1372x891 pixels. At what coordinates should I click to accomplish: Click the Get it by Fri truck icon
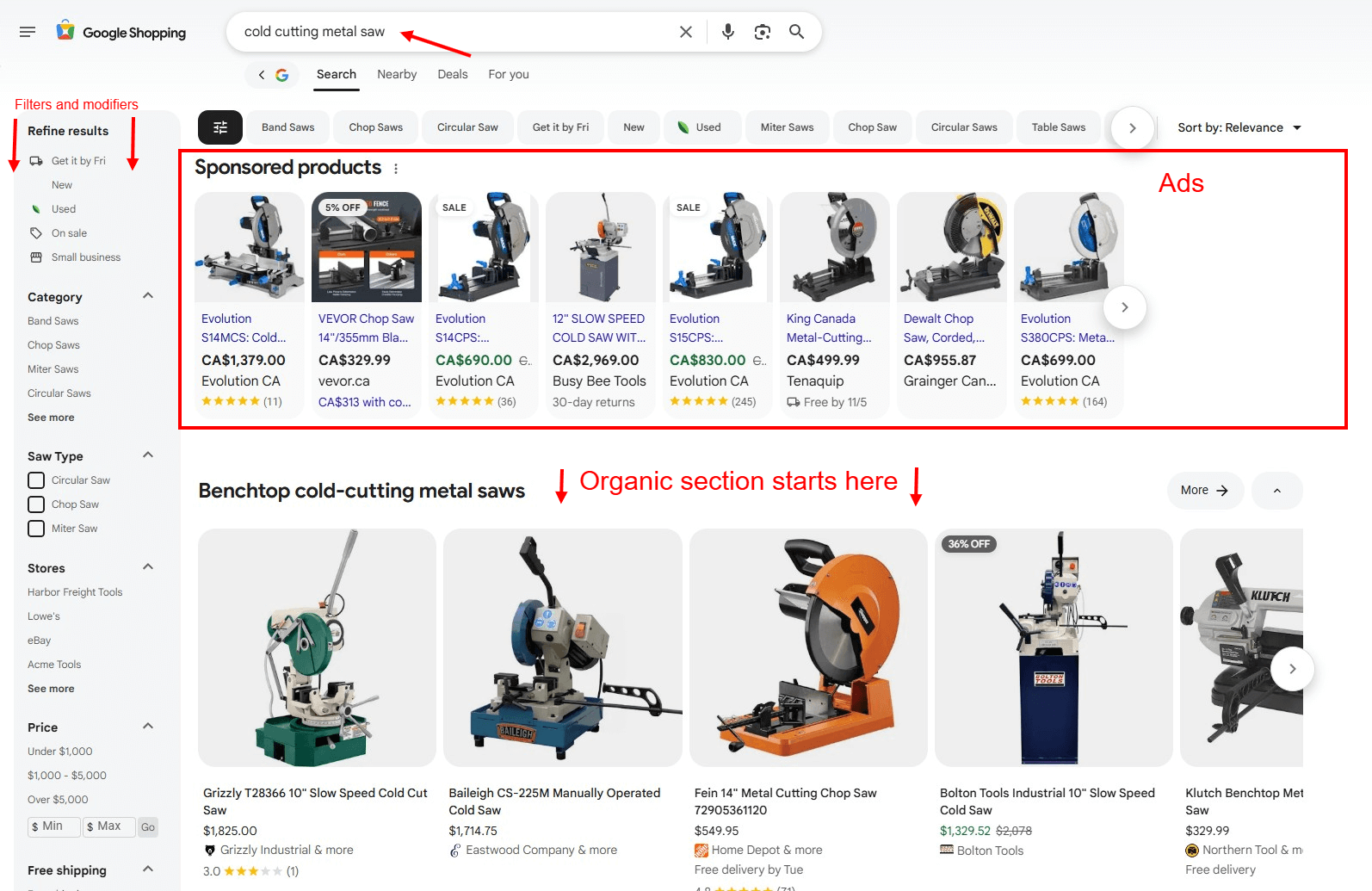pyautogui.click(x=36, y=161)
